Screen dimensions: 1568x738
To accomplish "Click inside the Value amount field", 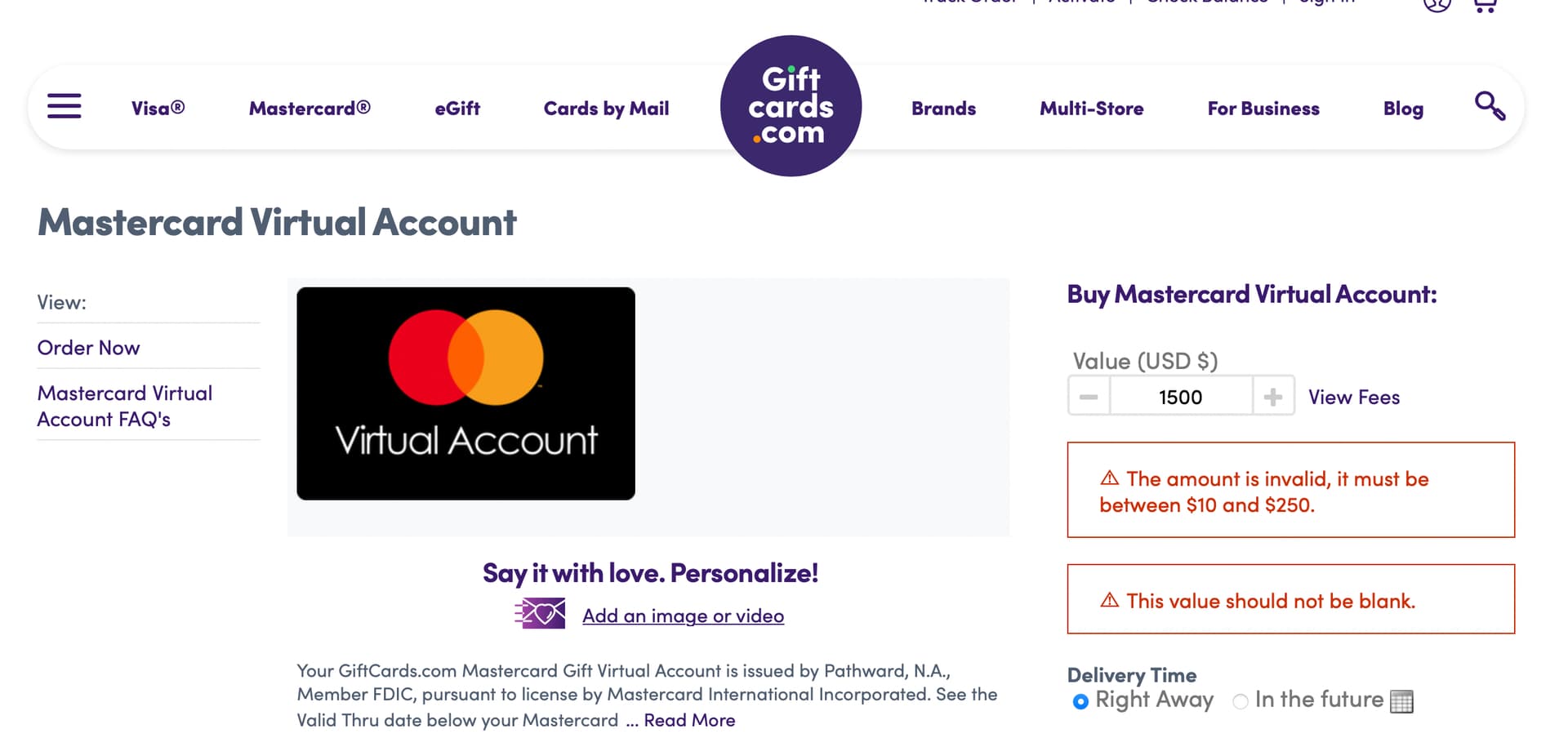I will point(1180,396).
